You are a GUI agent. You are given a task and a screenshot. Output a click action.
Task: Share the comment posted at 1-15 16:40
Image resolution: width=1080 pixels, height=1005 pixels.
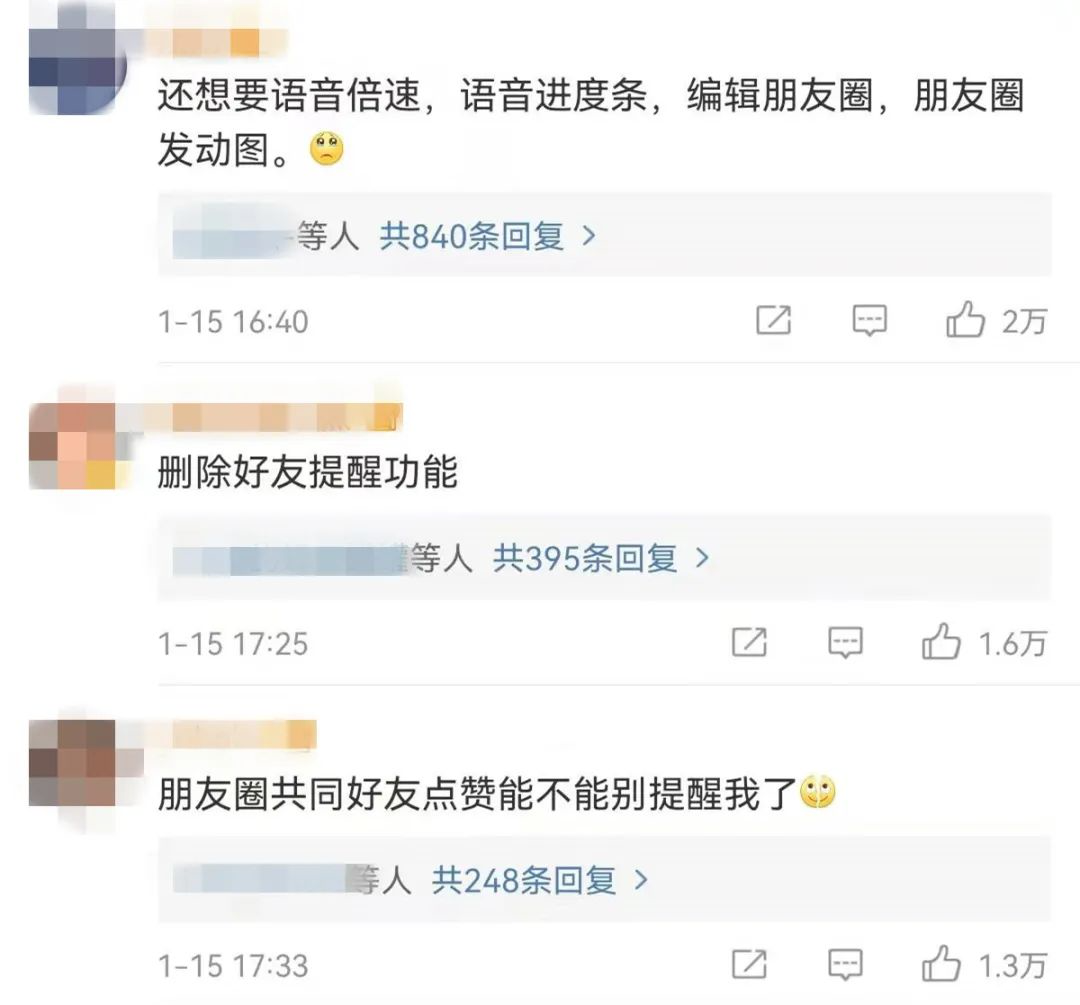coord(773,320)
